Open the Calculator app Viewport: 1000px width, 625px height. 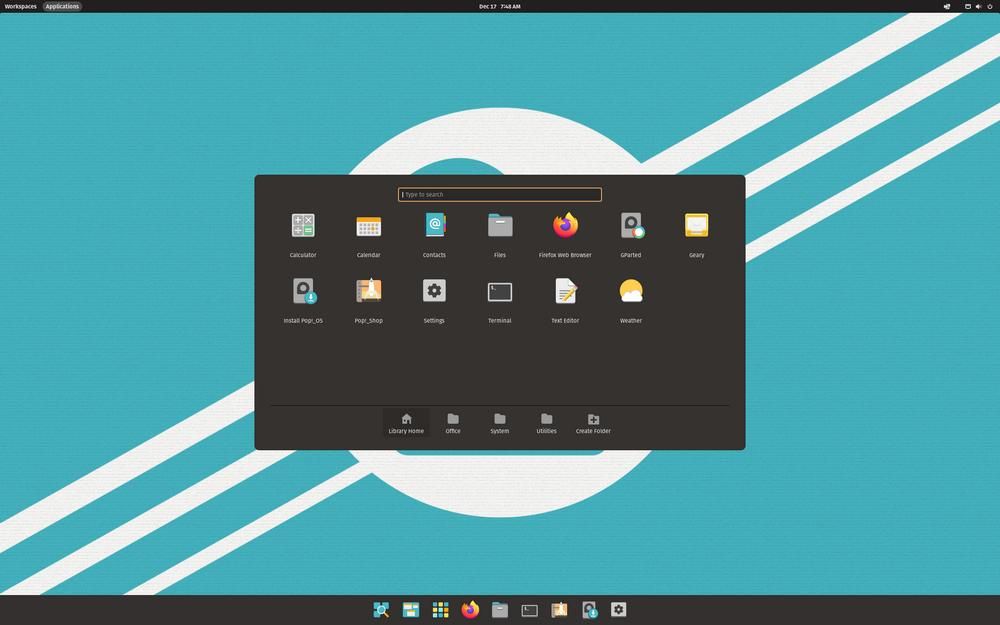pyautogui.click(x=303, y=230)
